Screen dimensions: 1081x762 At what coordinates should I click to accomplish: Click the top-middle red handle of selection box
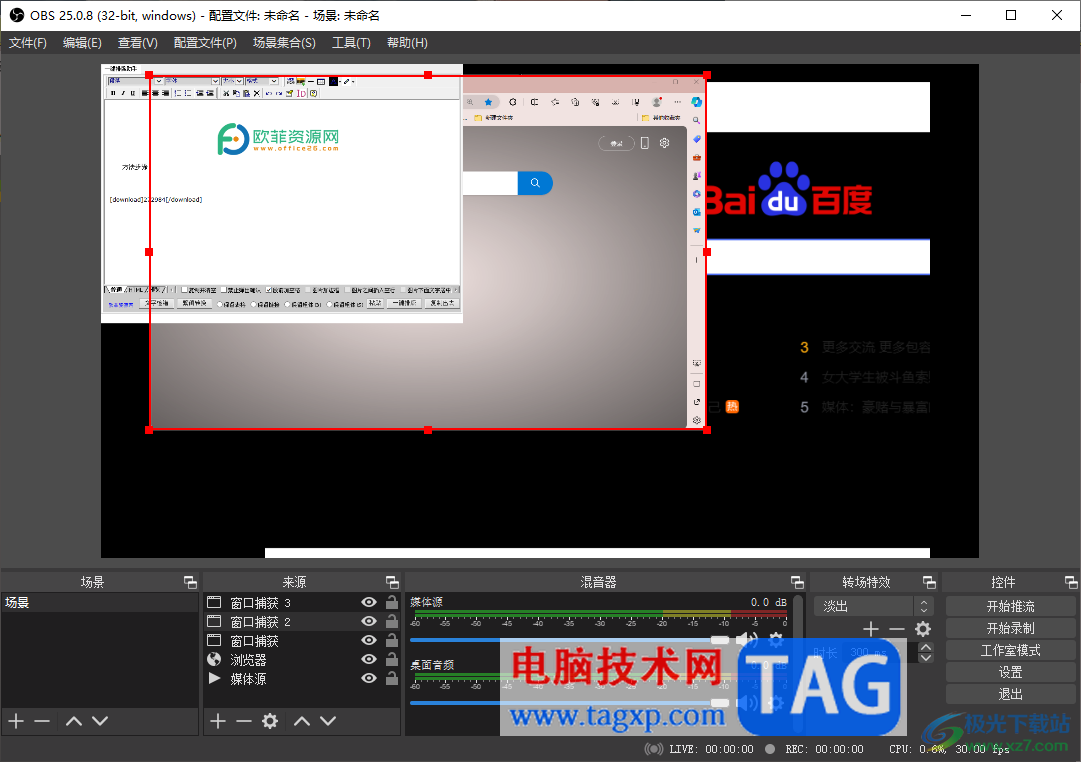428,74
